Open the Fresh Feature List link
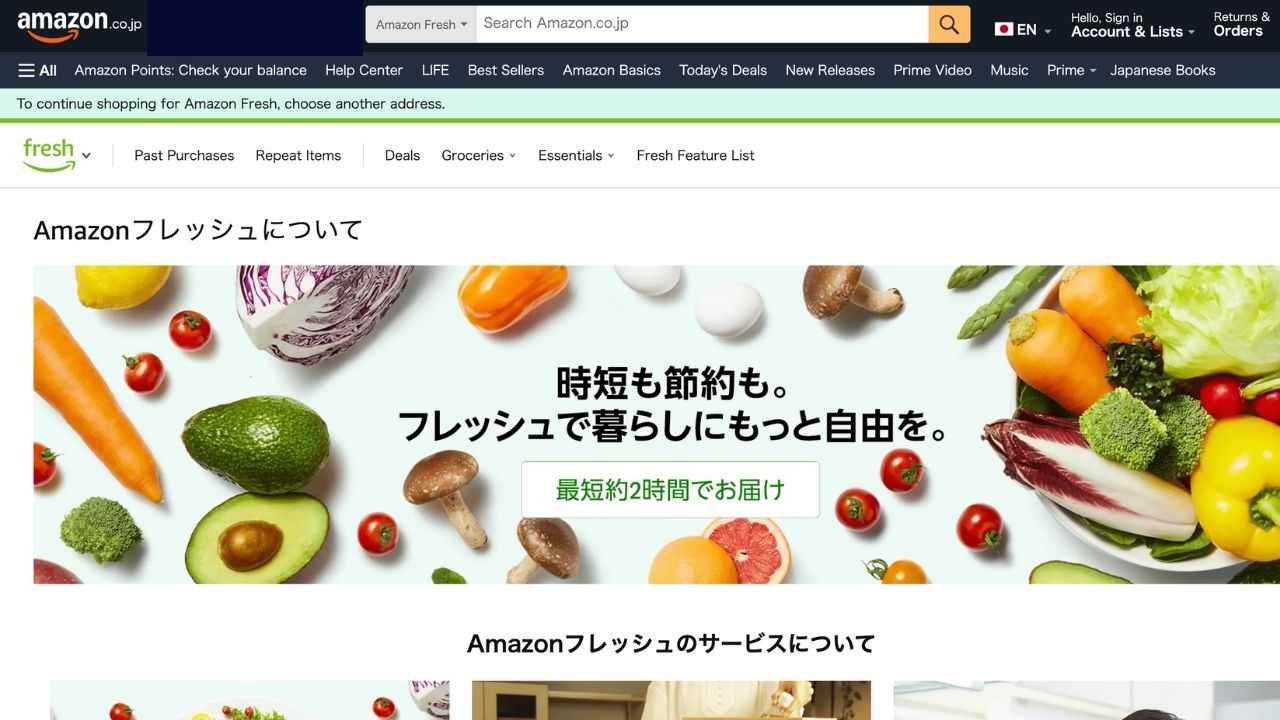This screenshot has width=1280, height=720. pyautogui.click(x=695, y=155)
